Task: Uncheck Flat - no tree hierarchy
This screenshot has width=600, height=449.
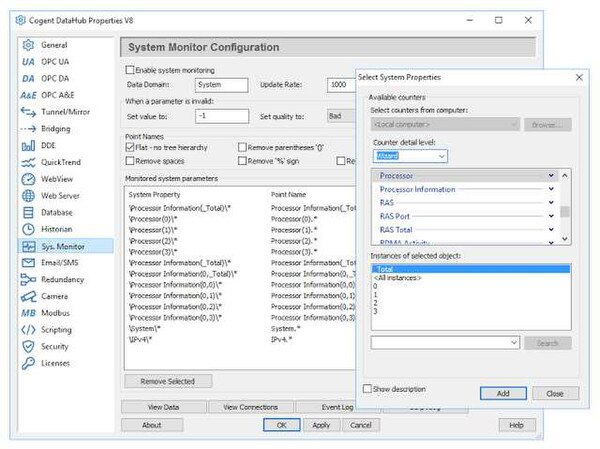Action: point(130,147)
